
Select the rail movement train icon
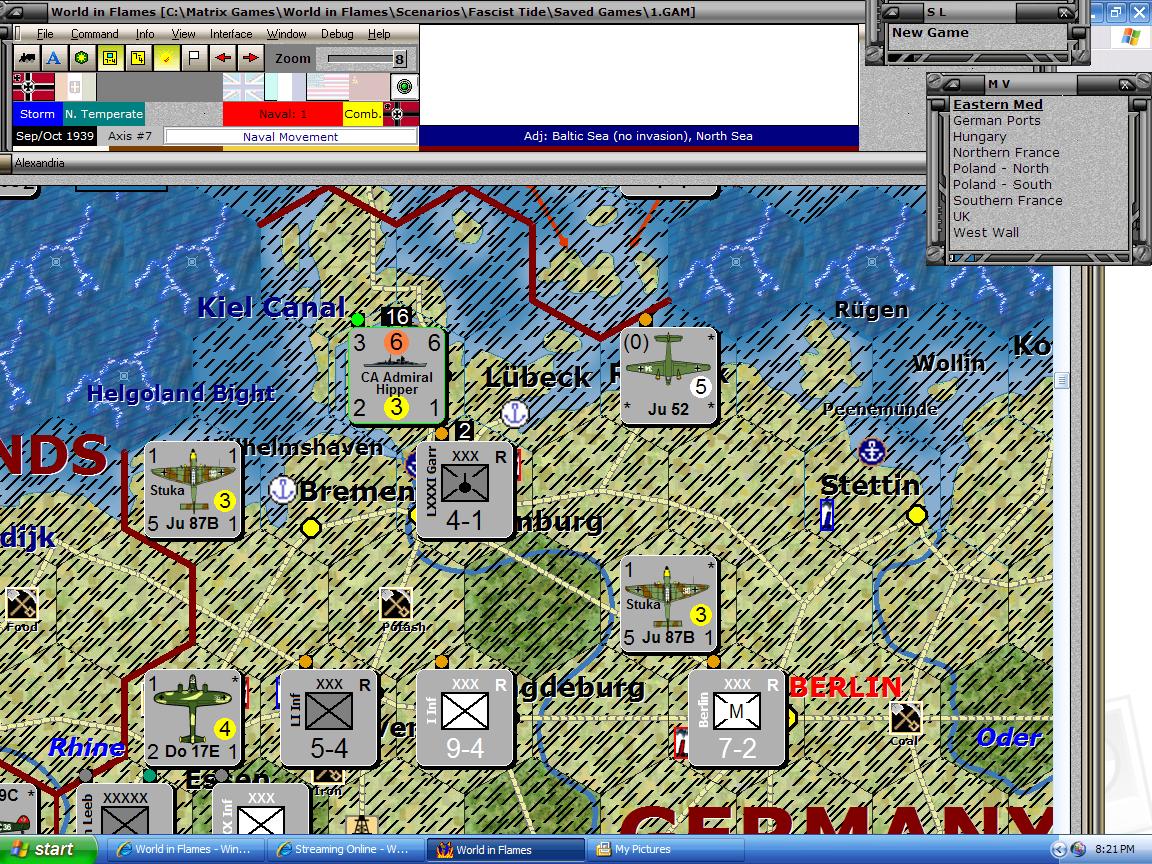[25, 57]
